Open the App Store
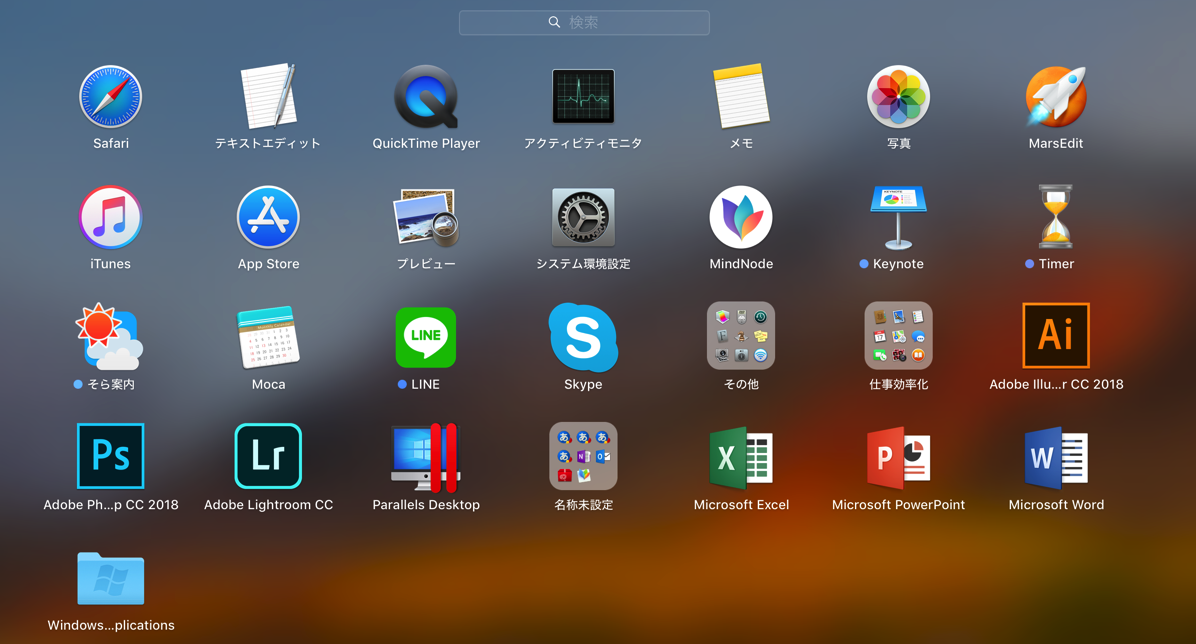 268,217
